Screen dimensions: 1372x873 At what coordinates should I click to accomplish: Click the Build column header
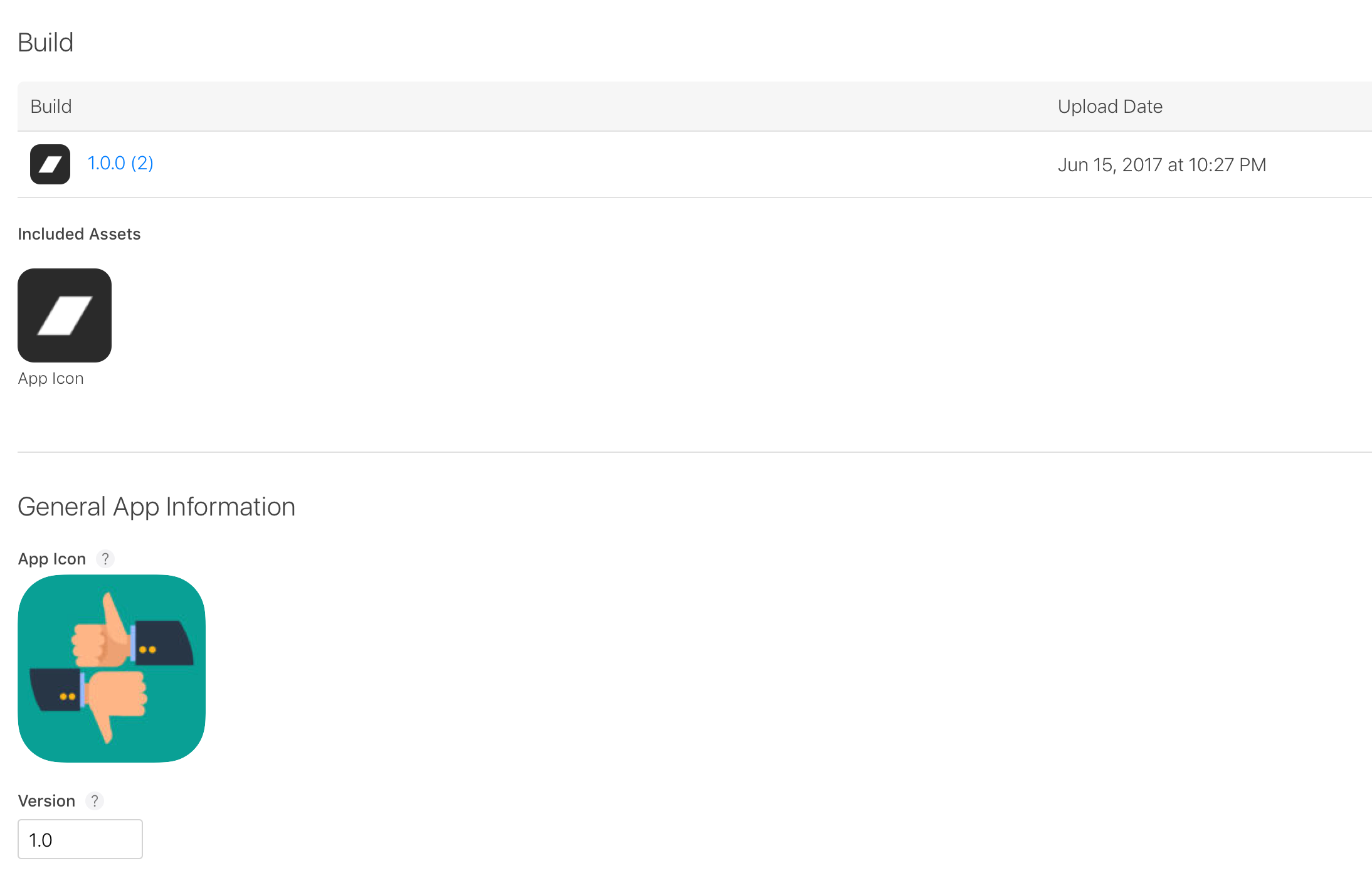point(51,107)
